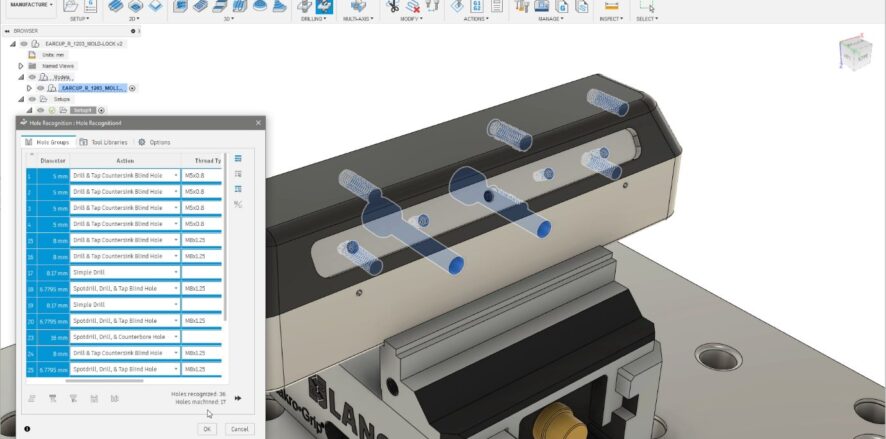Viewport: 886px width, 439px height.
Task: Select the third 3D strategy icon
Action: coord(220,6)
